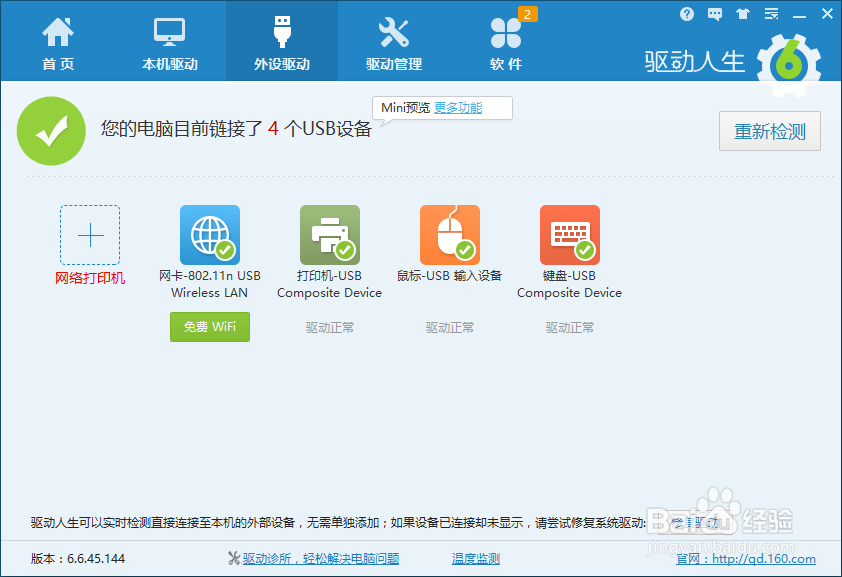Minimize the 驱动人生 window
Screen dimensions: 842x577
pyautogui.click(x=799, y=15)
